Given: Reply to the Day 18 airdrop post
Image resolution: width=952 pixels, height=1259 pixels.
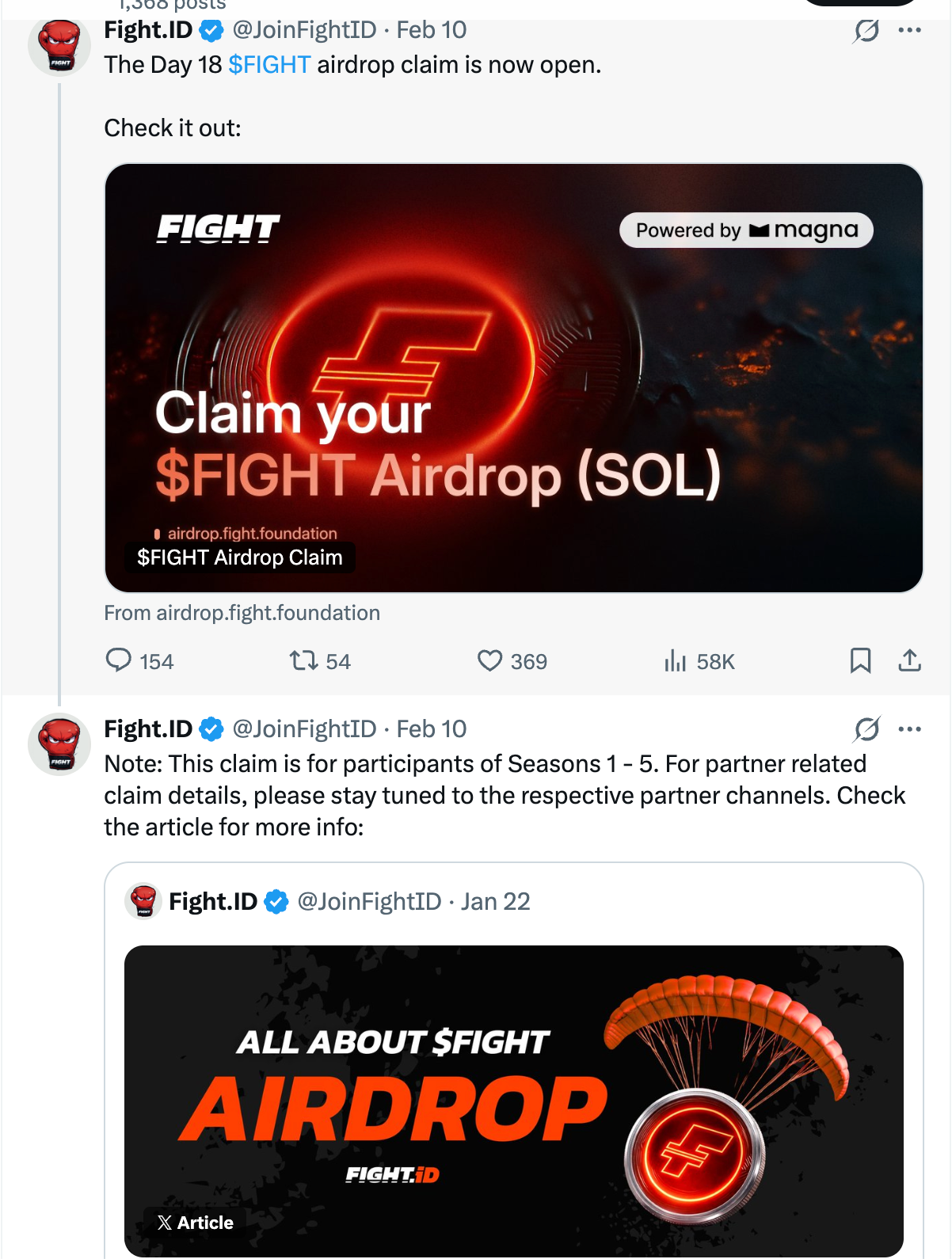Looking at the screenshot, I should 119,660.
